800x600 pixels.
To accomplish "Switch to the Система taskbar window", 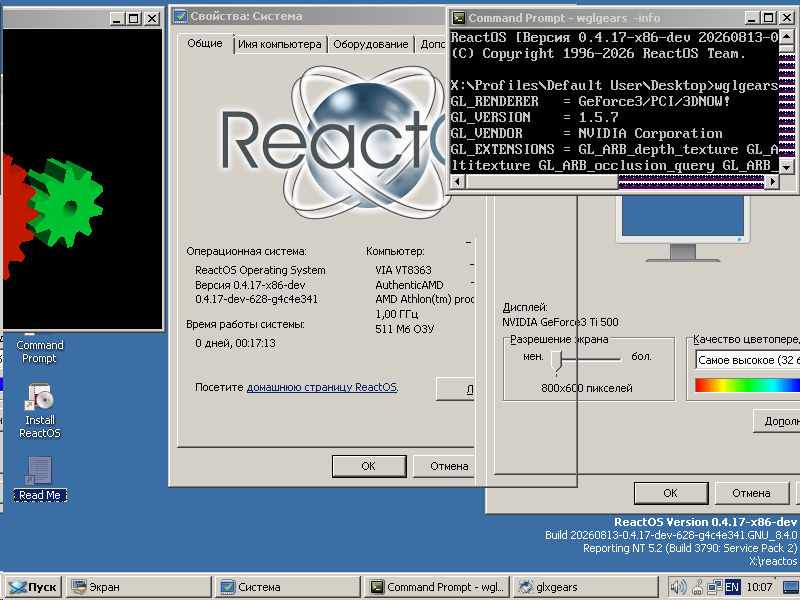I will point(288,587).
